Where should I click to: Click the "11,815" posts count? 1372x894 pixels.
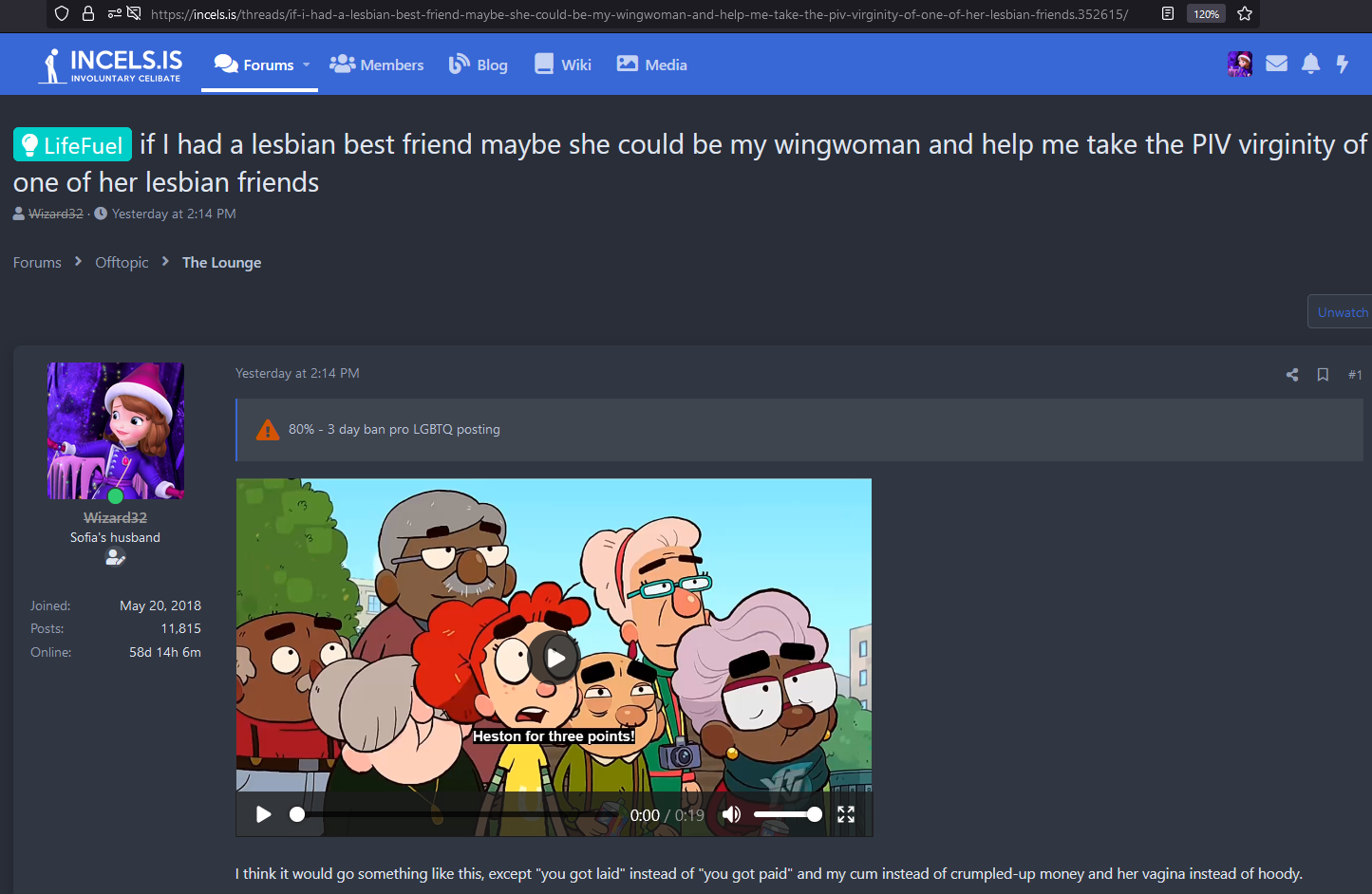tap(180, 628)
